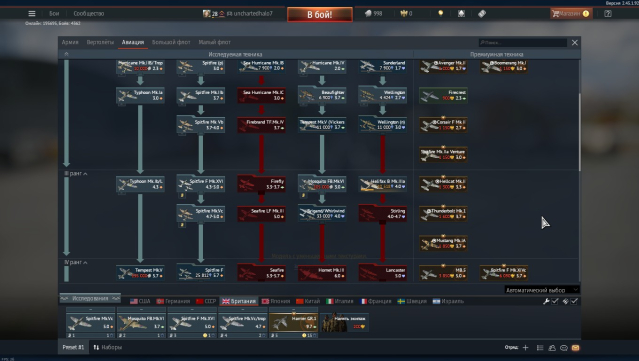Toggle the ammo auto-refill checkbox
This screenshot has height=361, width=639.
coord(574,301)
